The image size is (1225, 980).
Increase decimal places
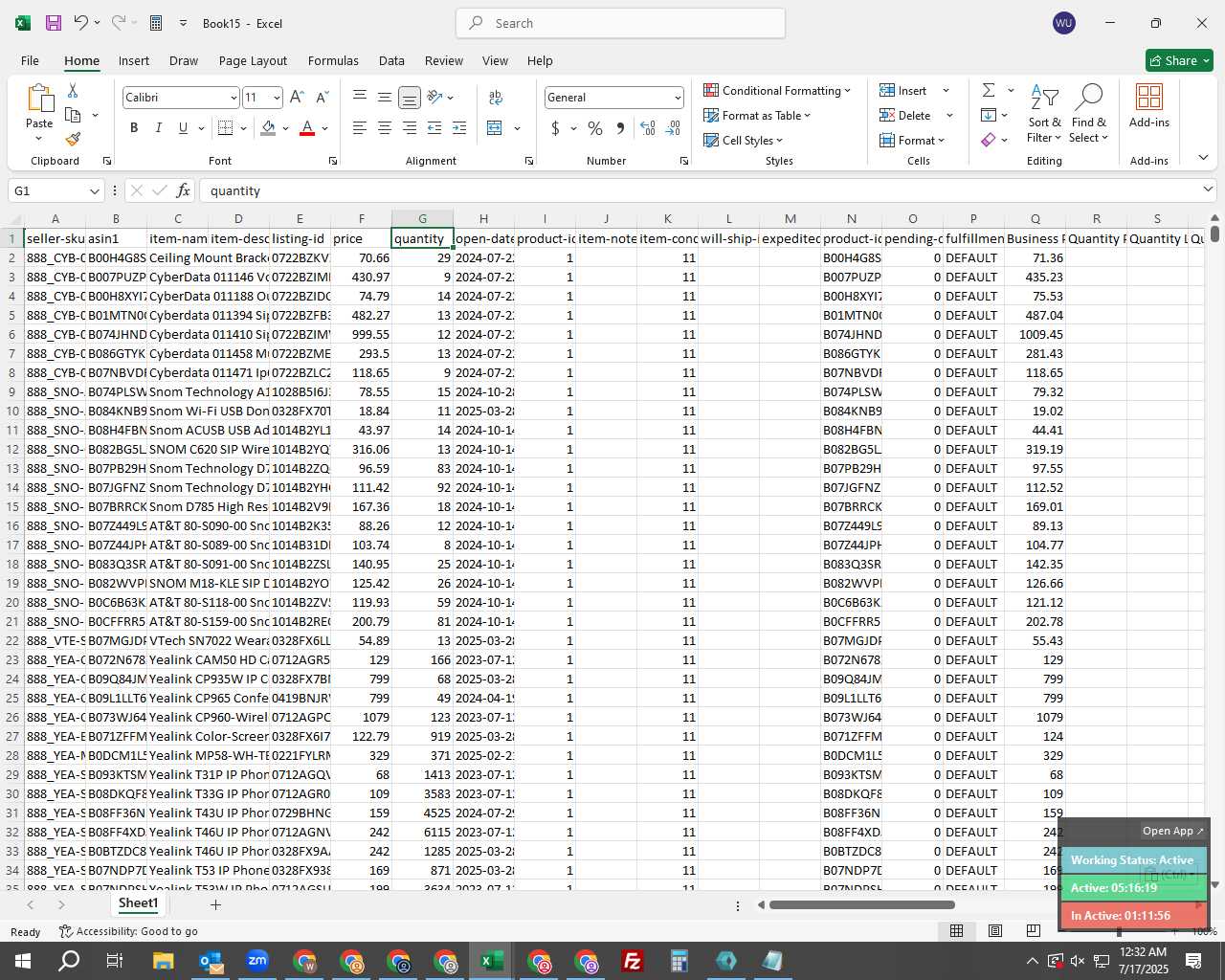click(x=648, y=127)
